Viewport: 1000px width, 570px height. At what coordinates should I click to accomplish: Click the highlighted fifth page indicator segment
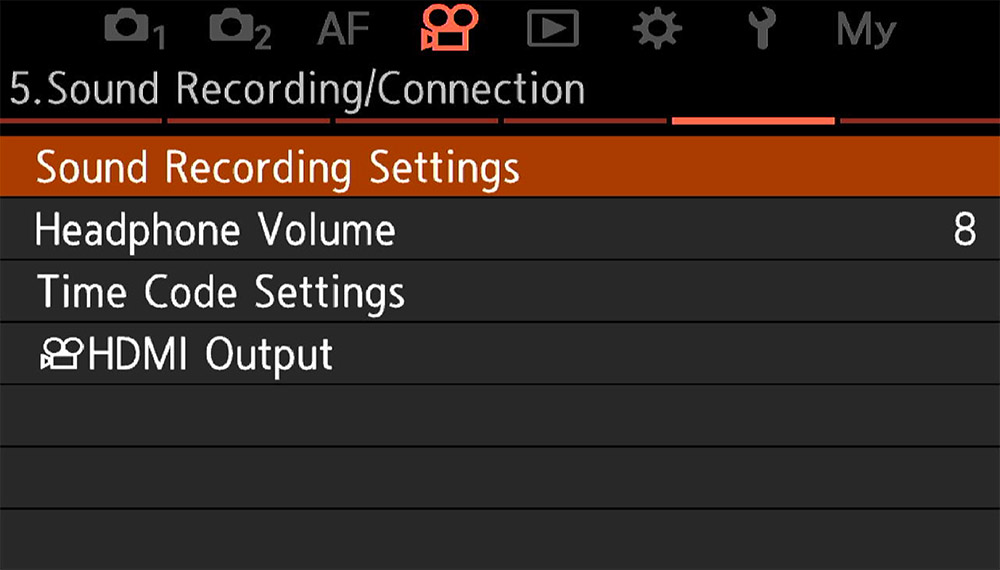click(x=752, y=121)
